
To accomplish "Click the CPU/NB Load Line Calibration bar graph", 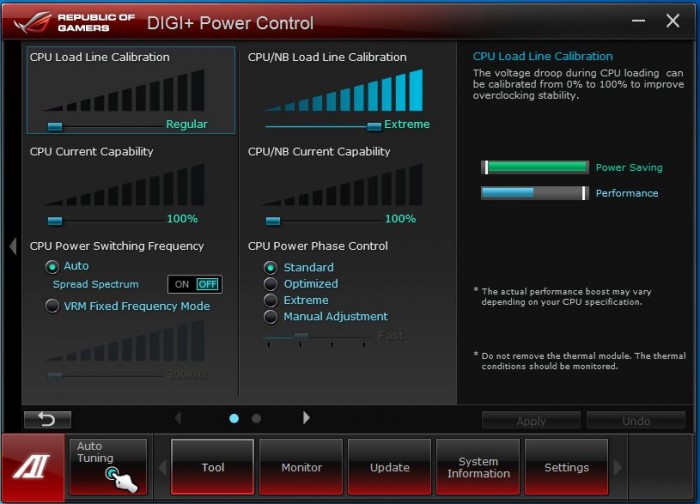I will click(x=343, y=91).
